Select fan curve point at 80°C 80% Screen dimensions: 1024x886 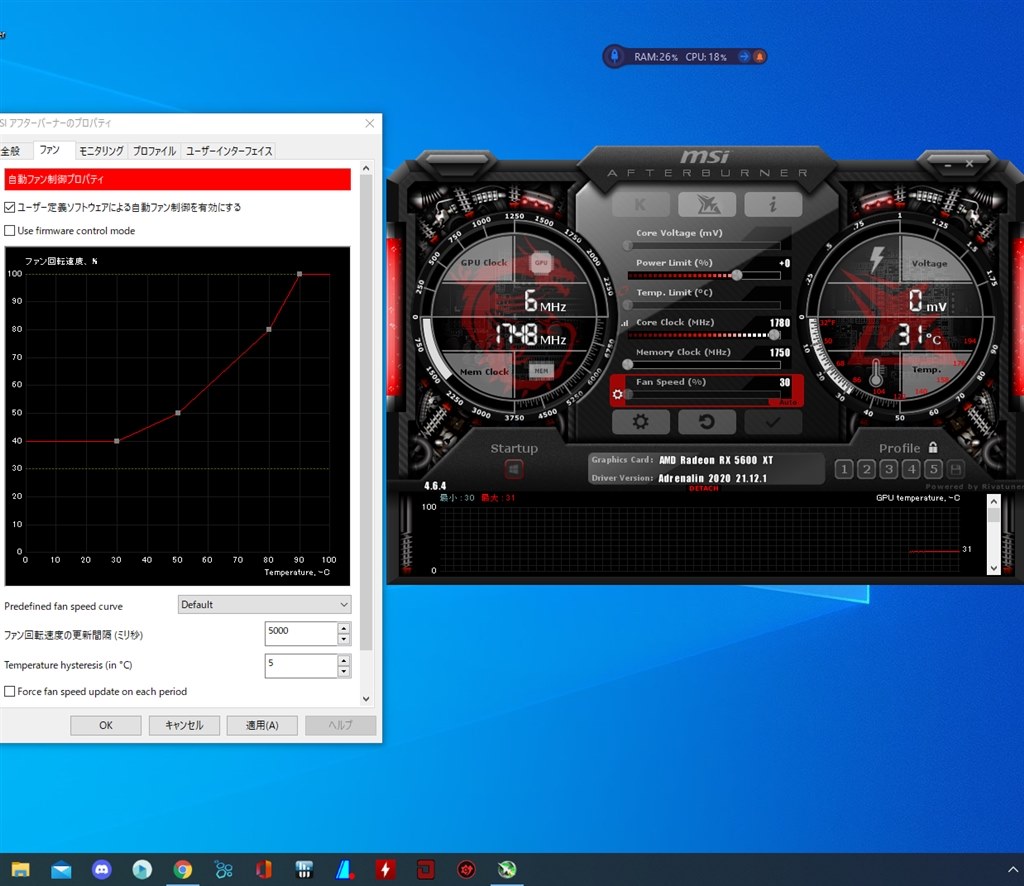[269, 329]
